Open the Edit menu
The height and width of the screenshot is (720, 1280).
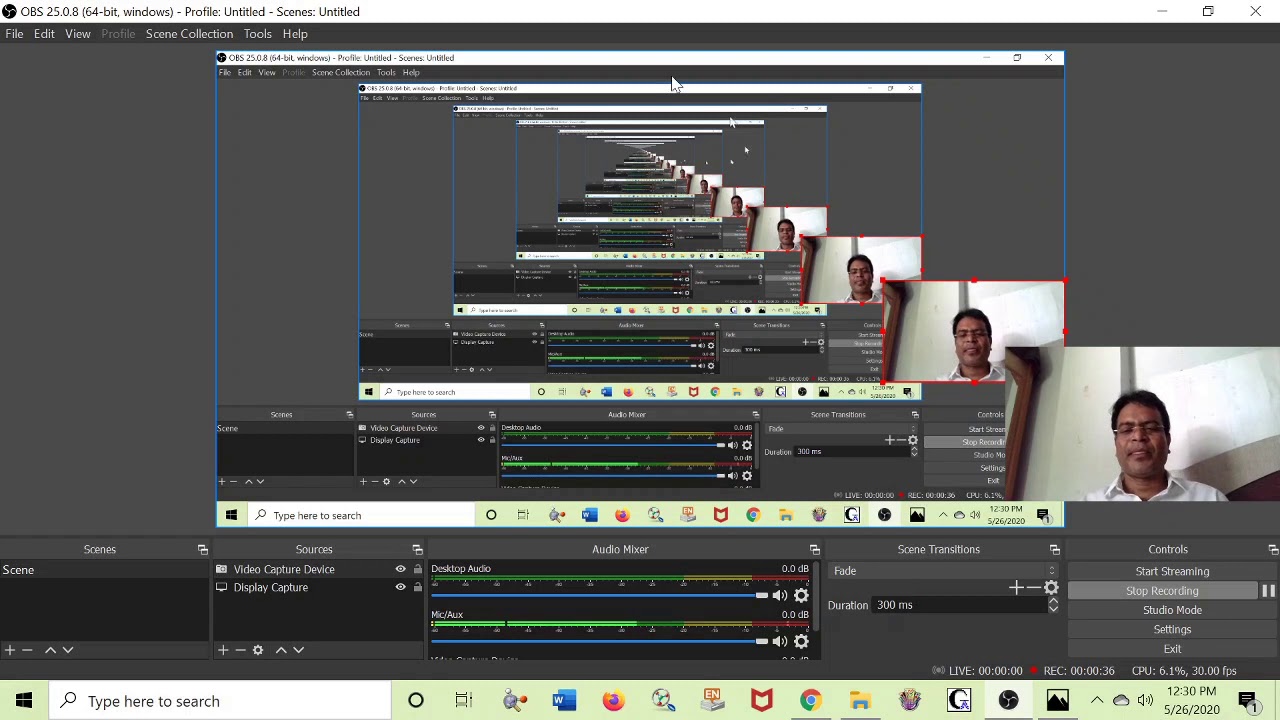click(44, 34)
